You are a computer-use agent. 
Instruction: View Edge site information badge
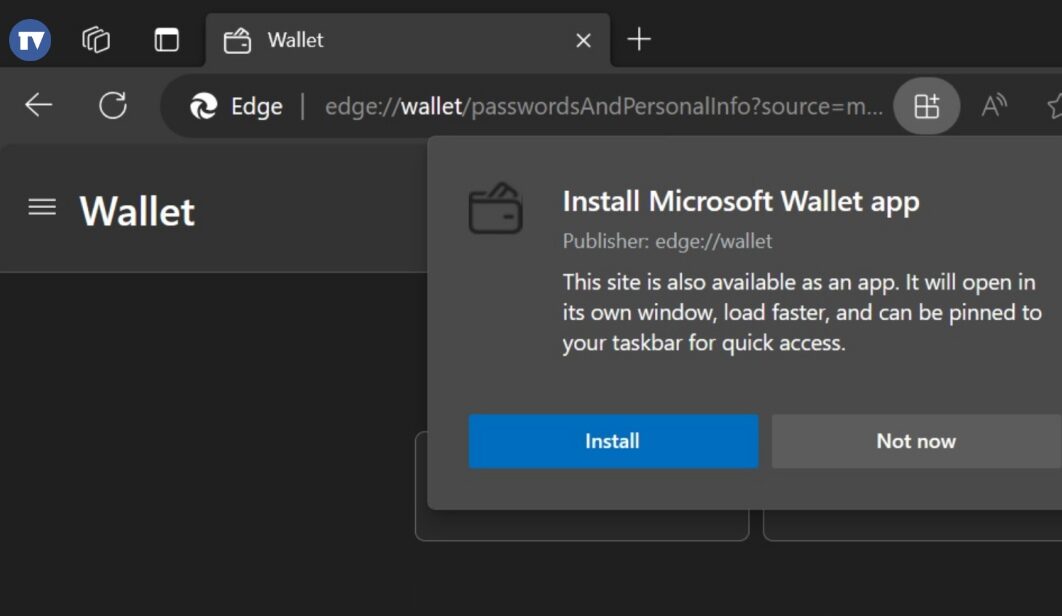pos(236,106)
